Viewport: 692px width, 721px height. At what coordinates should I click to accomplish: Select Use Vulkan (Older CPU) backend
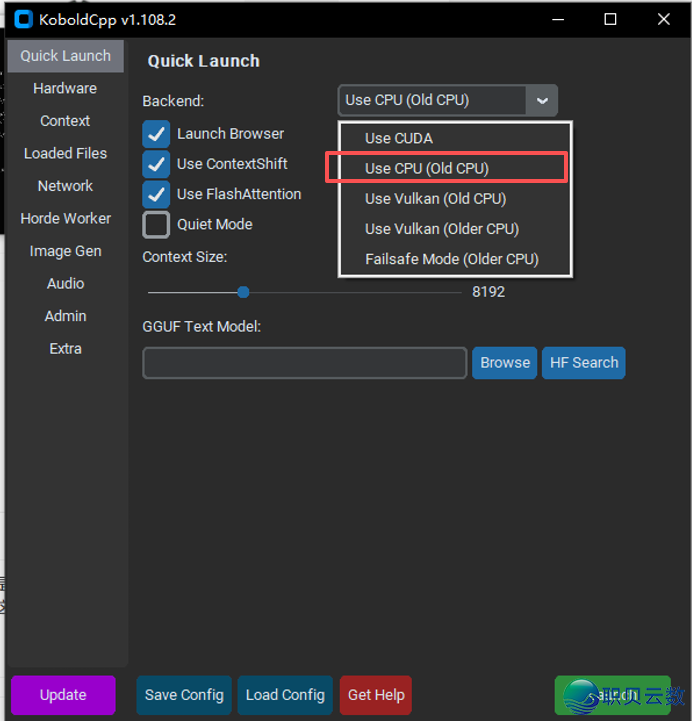pyautogui.click(x=441, y=229)
